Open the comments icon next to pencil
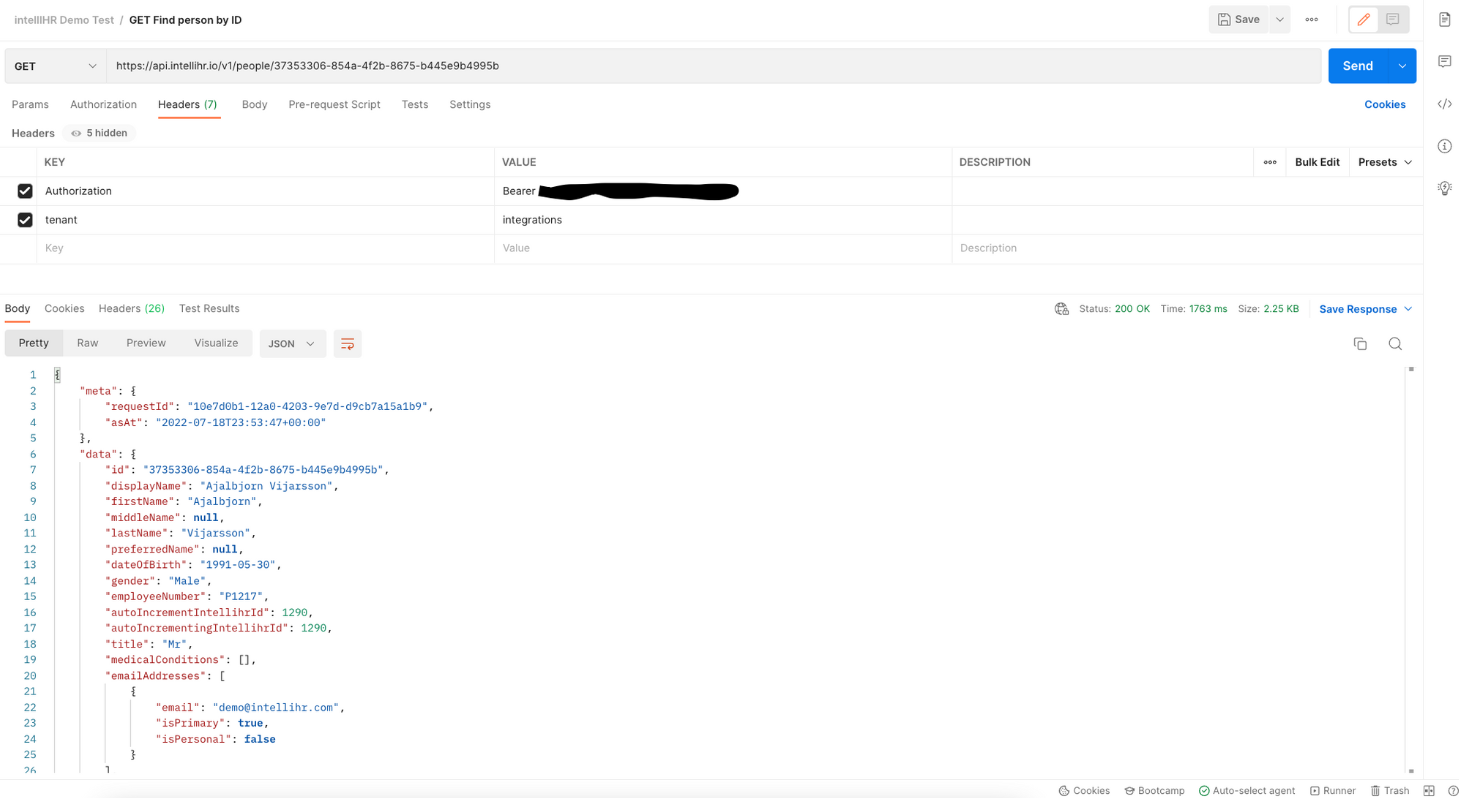Screen dimensions: 1459x798 coord(1393,19)
